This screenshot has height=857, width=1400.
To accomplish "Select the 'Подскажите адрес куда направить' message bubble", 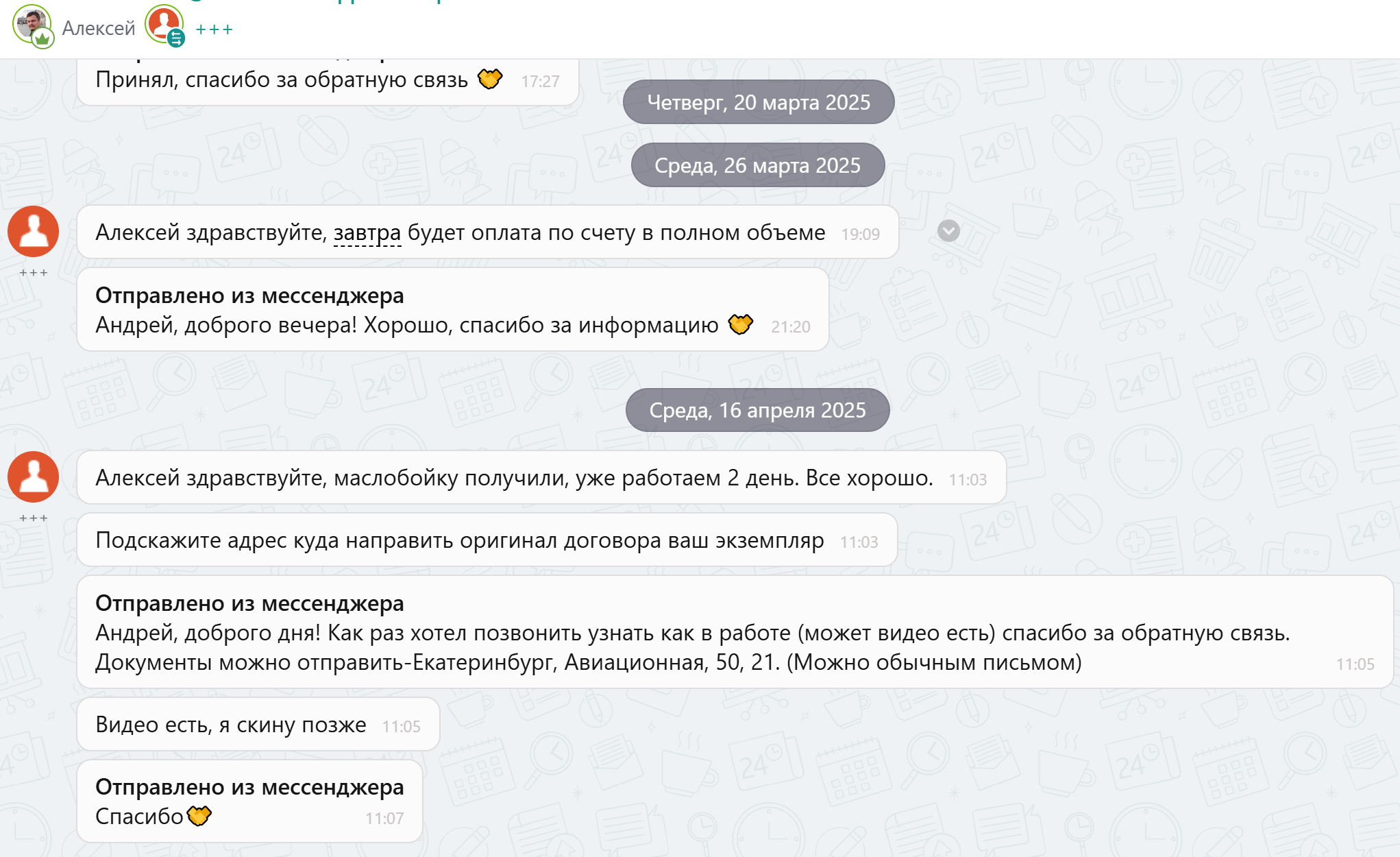I will click(459, 540).
